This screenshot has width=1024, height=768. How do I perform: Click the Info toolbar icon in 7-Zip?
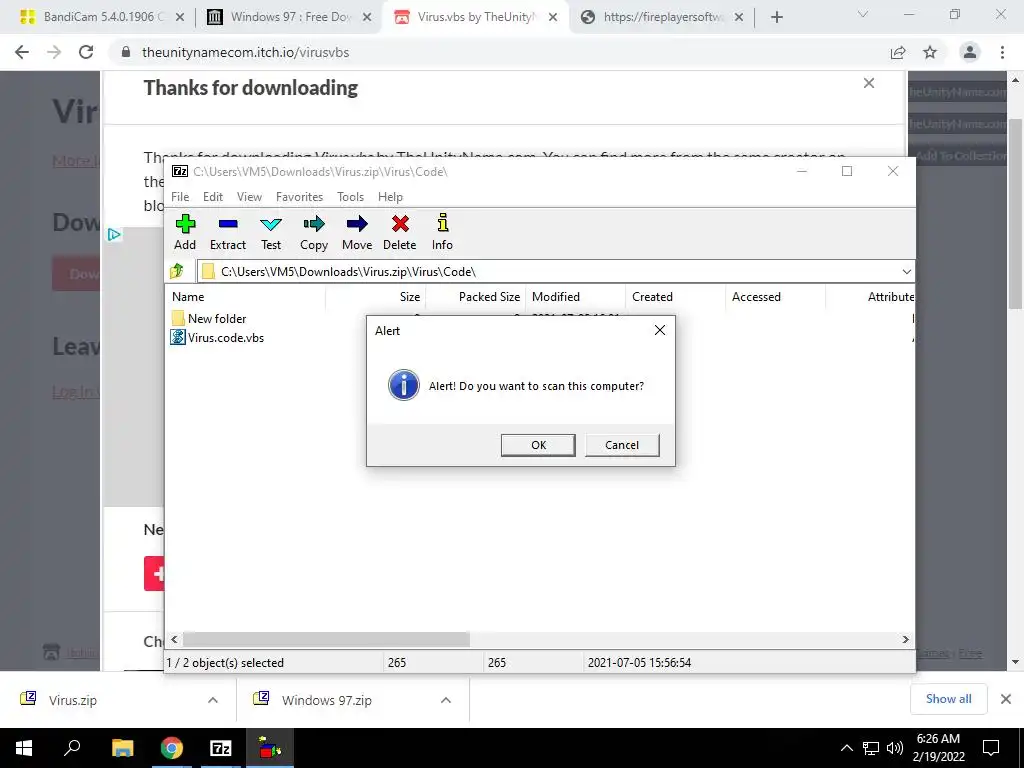click(442, 232)
